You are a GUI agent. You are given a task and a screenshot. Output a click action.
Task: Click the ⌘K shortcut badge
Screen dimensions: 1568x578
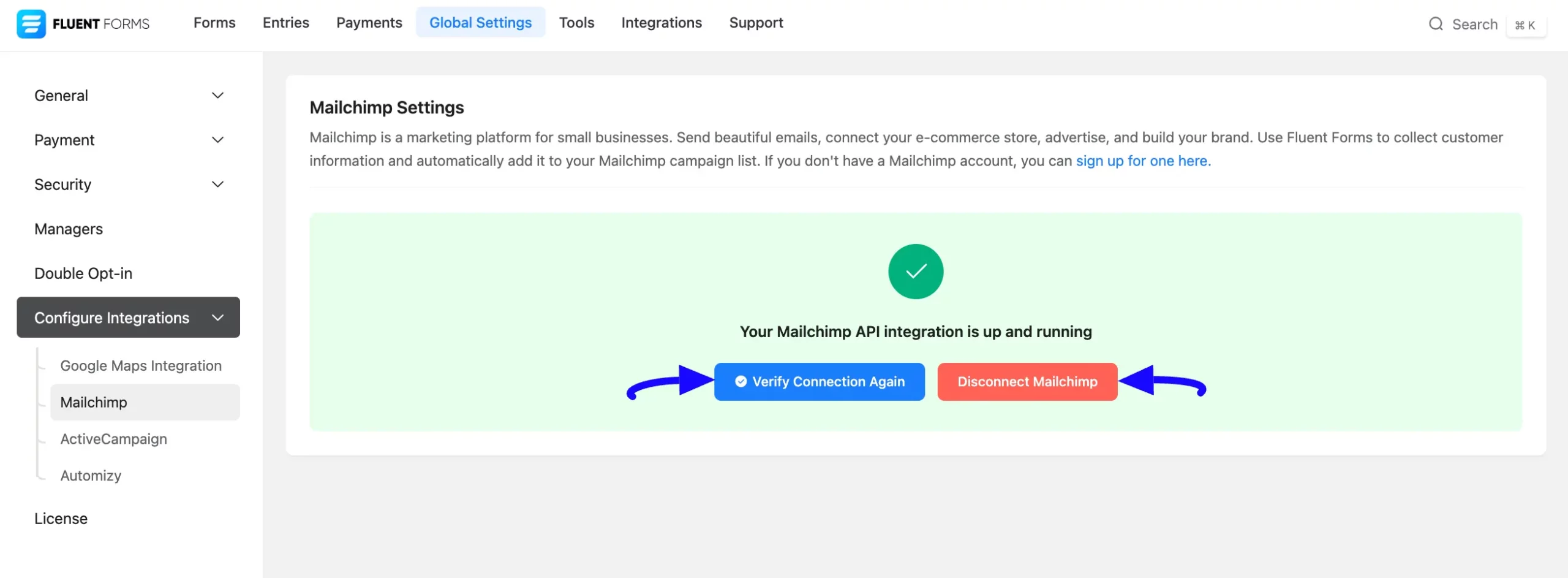(1525, 25)
